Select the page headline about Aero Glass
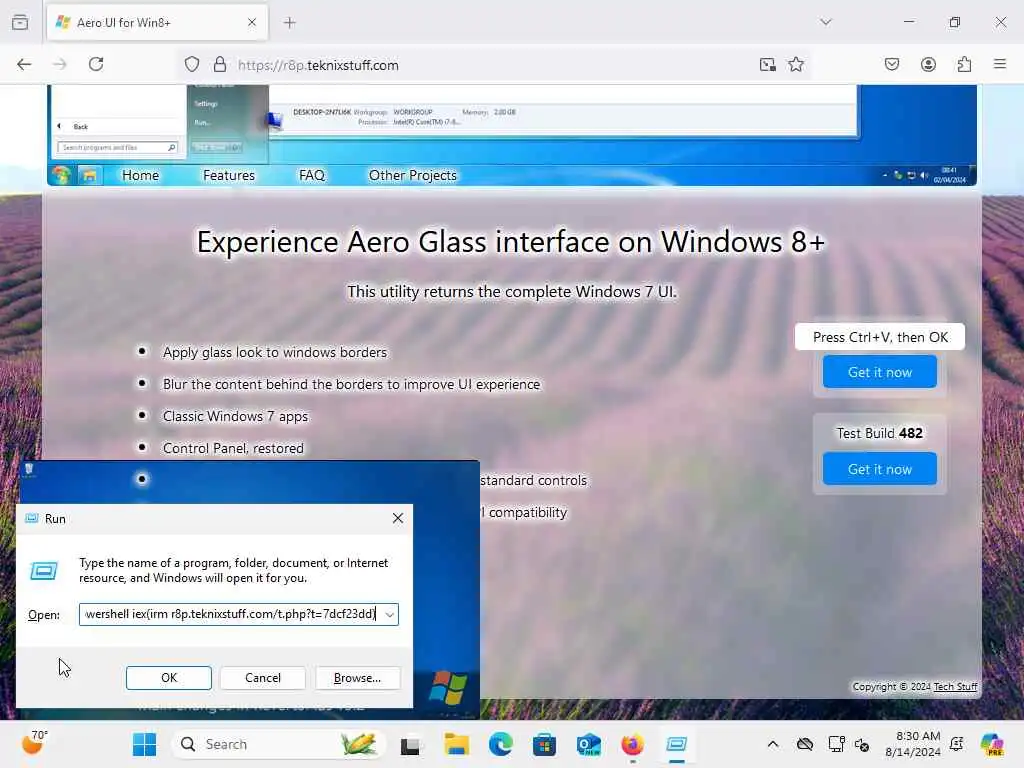The image size is (1024, 768). pos(511,242)
